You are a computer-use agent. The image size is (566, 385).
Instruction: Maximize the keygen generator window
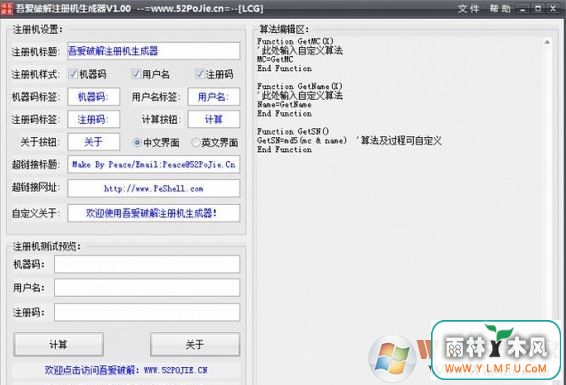(538, 9)
